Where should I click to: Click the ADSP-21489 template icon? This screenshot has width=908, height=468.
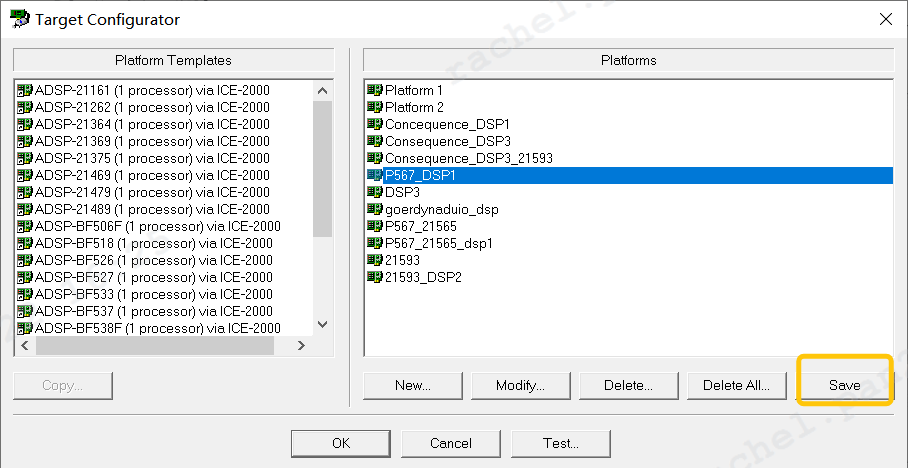[25, 209]
